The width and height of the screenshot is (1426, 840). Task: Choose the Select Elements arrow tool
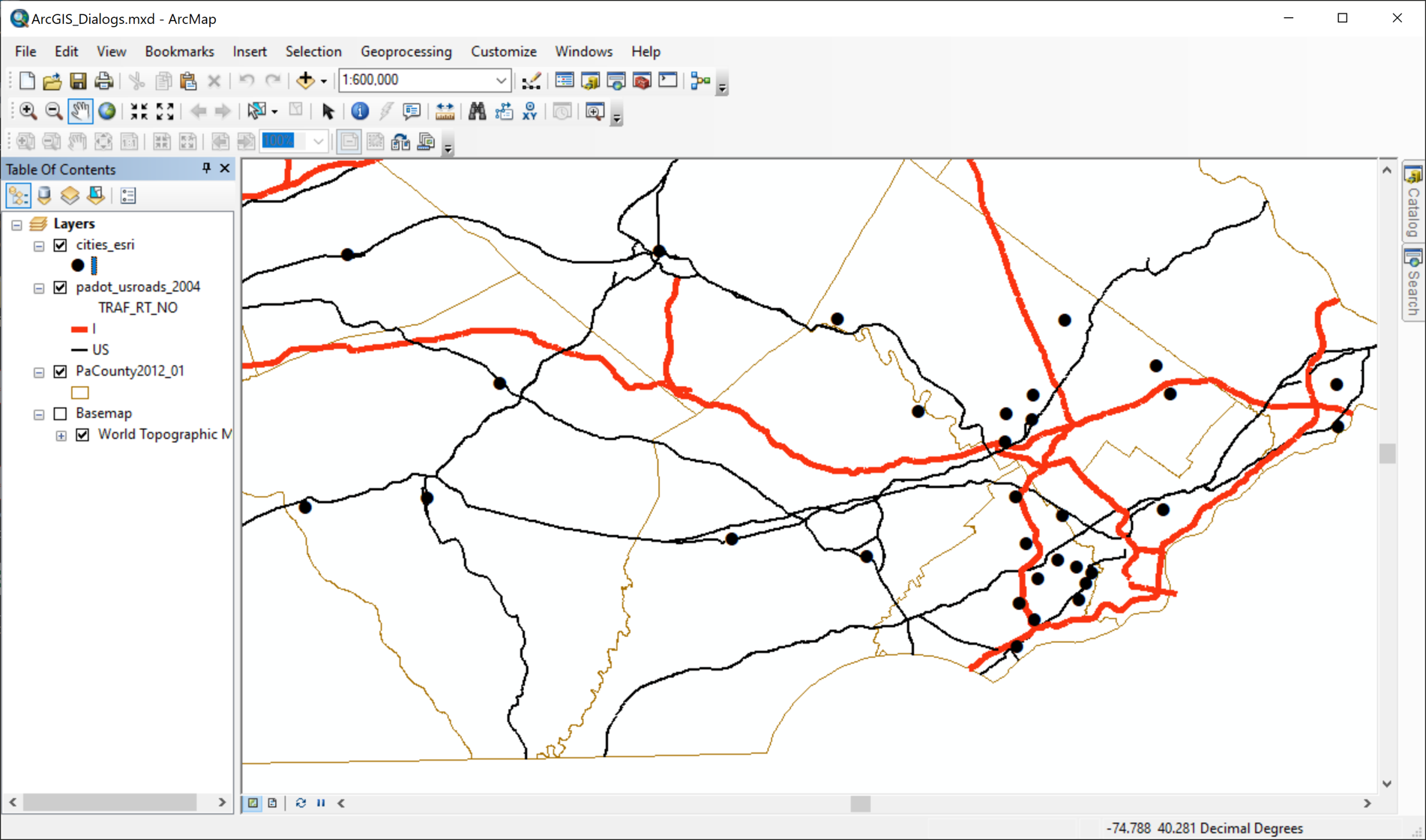click(328, 111)
